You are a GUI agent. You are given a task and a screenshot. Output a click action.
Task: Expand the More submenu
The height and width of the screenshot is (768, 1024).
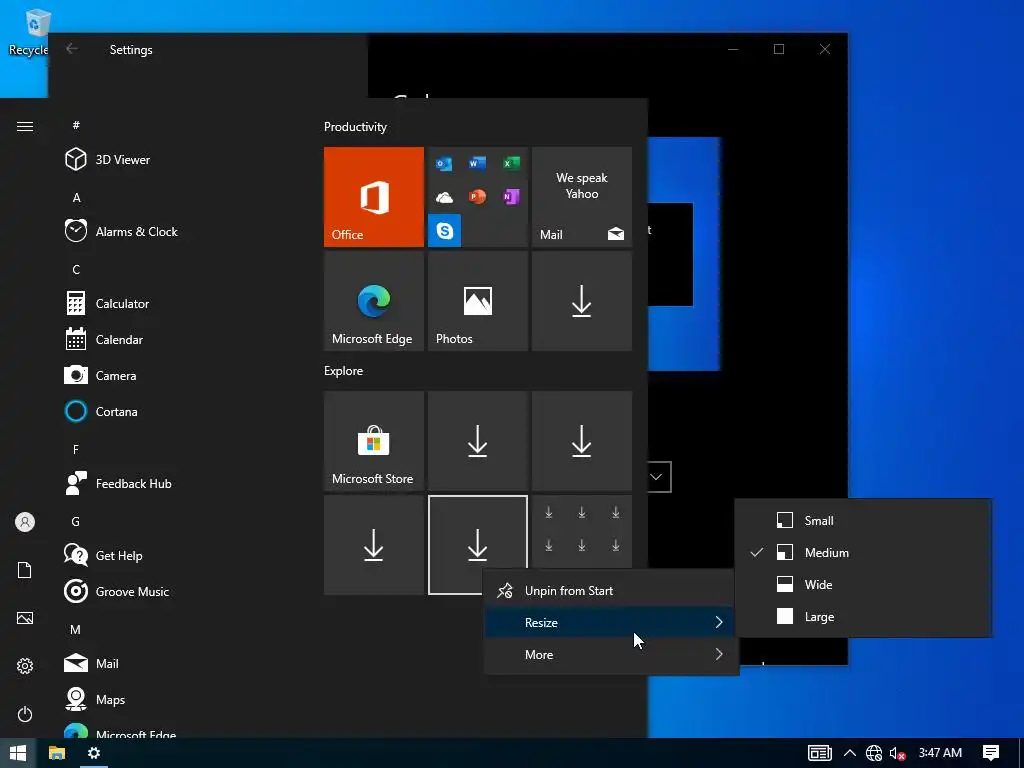click(x=611, y=654)
